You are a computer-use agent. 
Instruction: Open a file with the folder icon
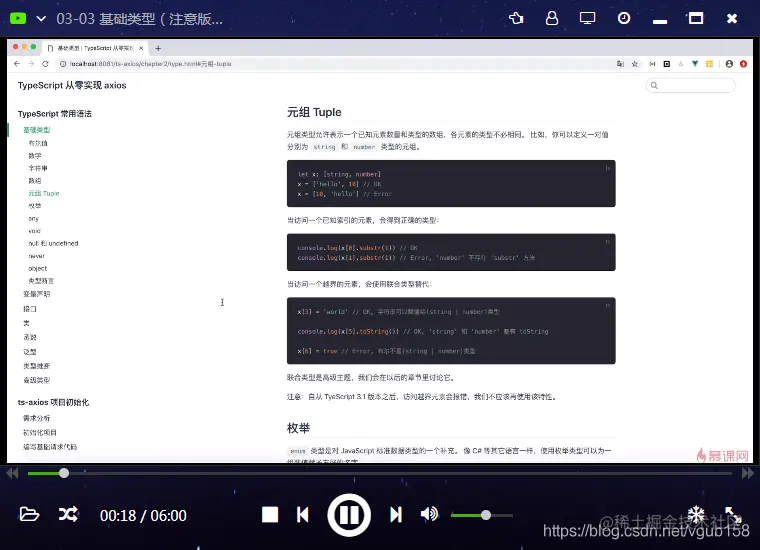pyautogui.click(x=29, y=514)
